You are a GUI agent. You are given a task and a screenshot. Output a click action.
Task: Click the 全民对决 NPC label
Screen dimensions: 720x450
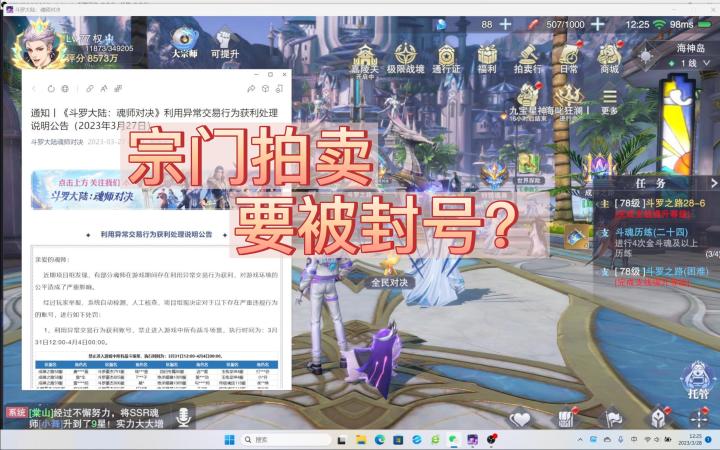(x=389, y=282)
